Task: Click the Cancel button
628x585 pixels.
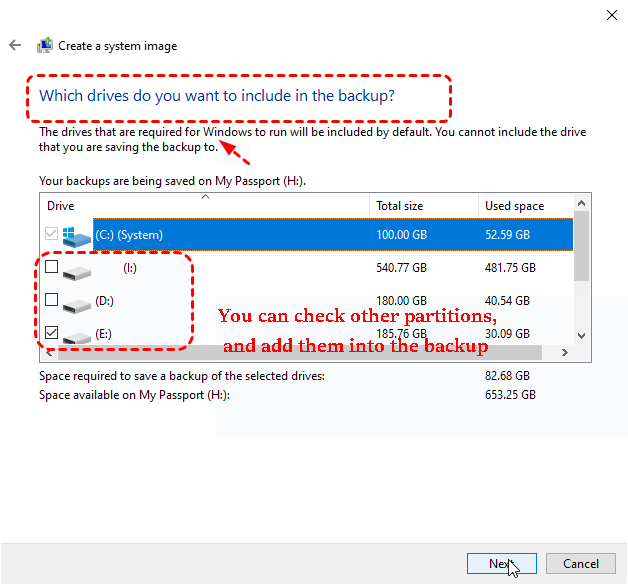Action: coord(580,564)
